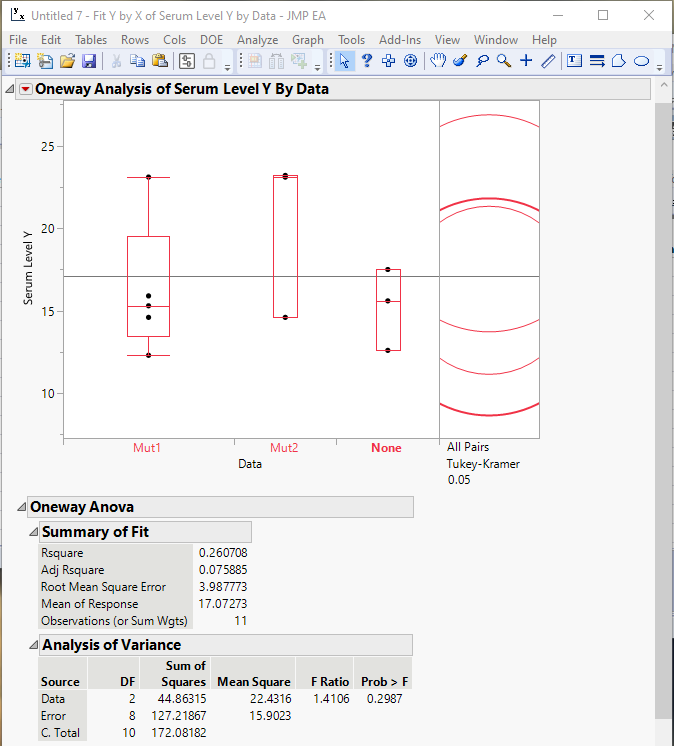
Task: Open the Tools menu
Action: pyautogui.click(x=352, y=40)
